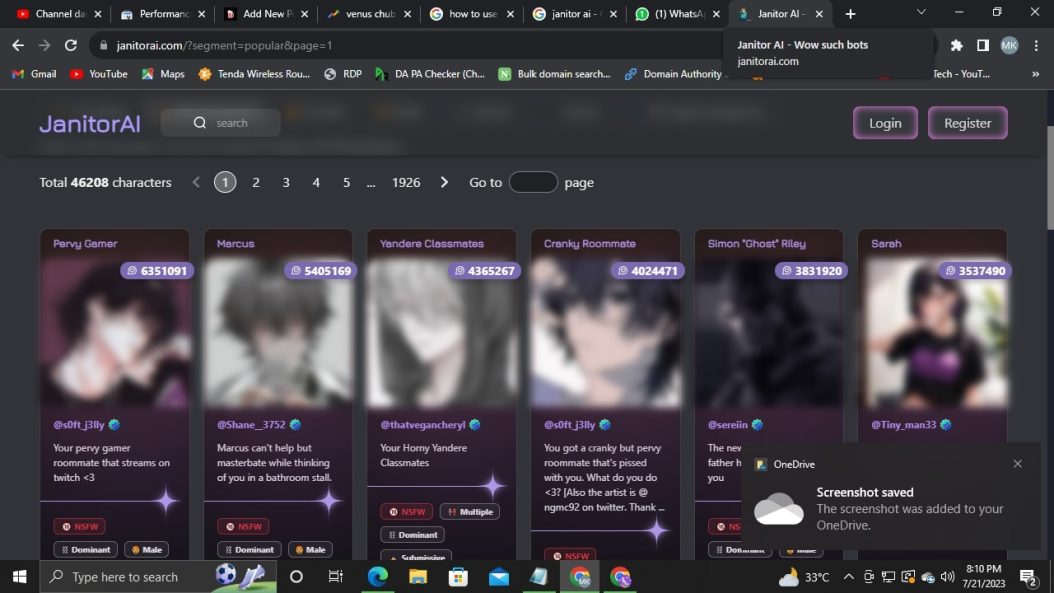Open a new browser tab
The height and width of the screenshot is (593, 1054).
pos(850,13)
